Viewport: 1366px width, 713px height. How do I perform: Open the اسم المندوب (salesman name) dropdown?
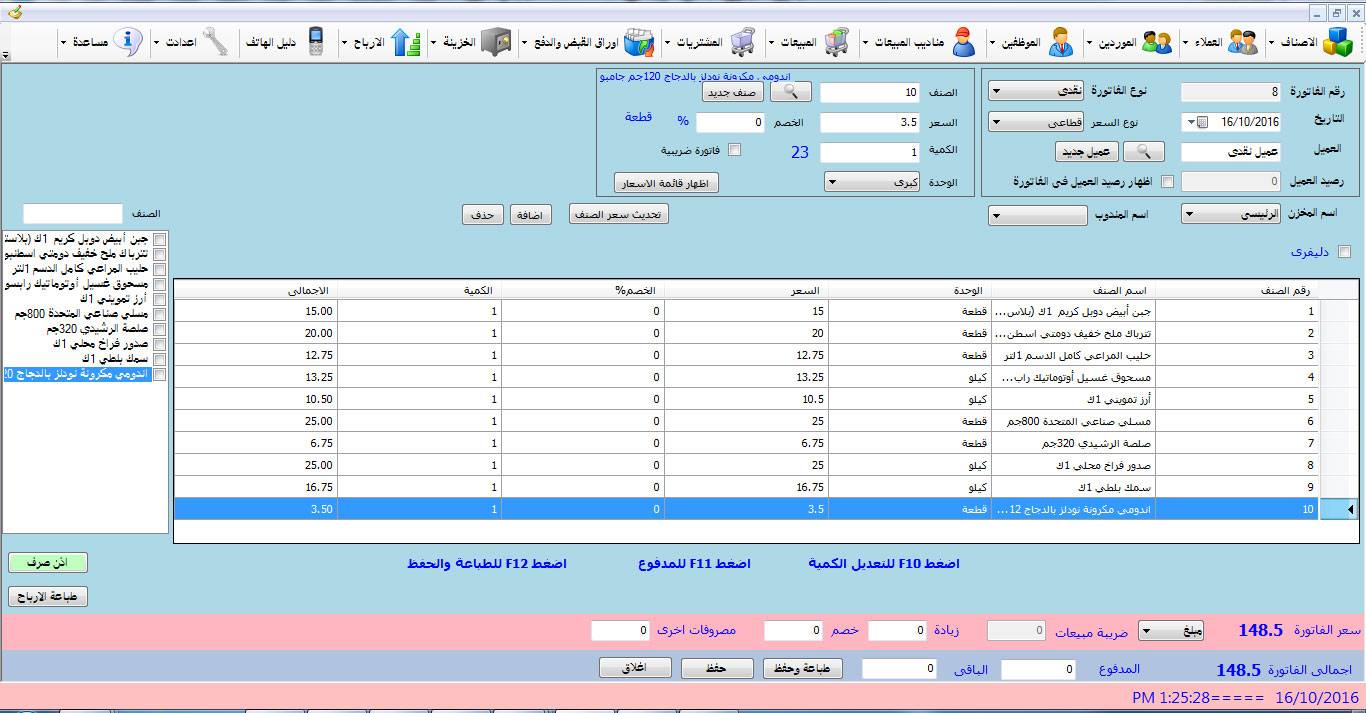click(1037, 215)
